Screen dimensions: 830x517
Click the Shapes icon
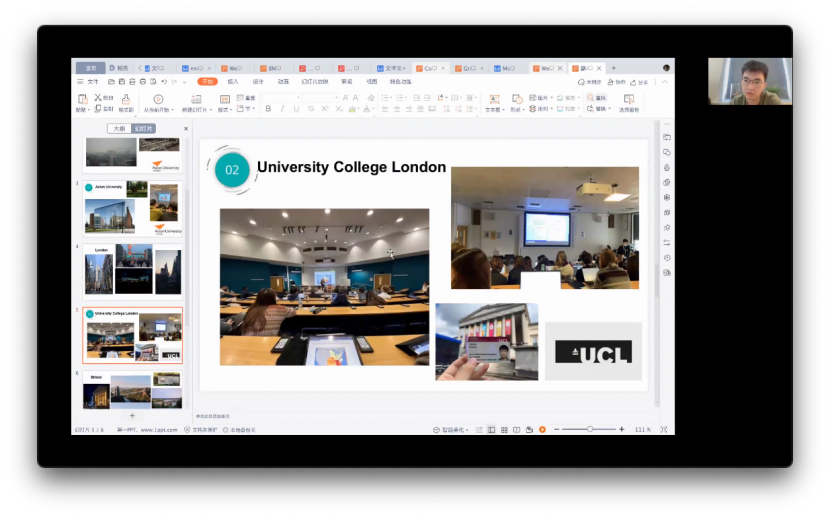click(x=517, y=99)
